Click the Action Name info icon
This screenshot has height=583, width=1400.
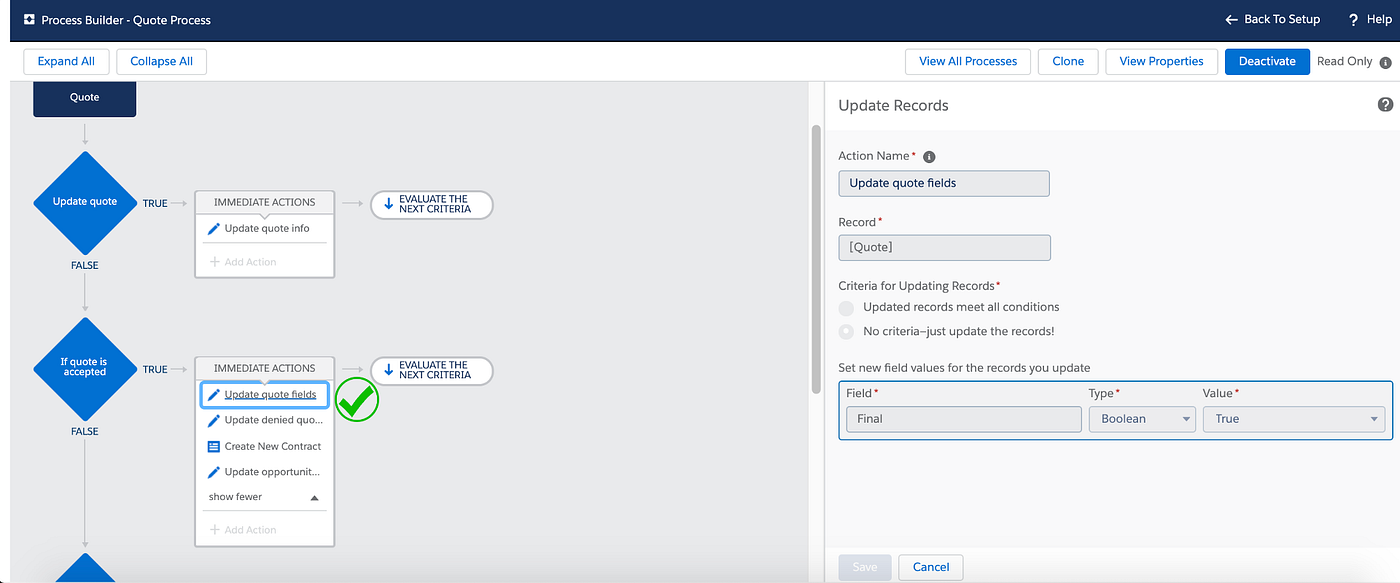(929, 157)
